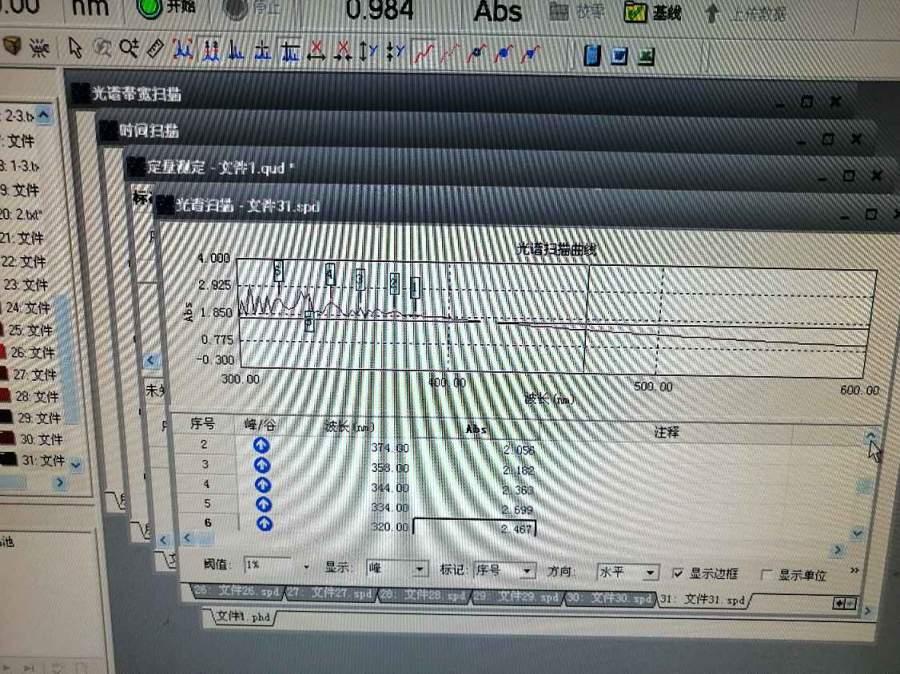Select peak arrow icon in row 5
The width and height of the screenshot is (900, 674).
(263, 504)
